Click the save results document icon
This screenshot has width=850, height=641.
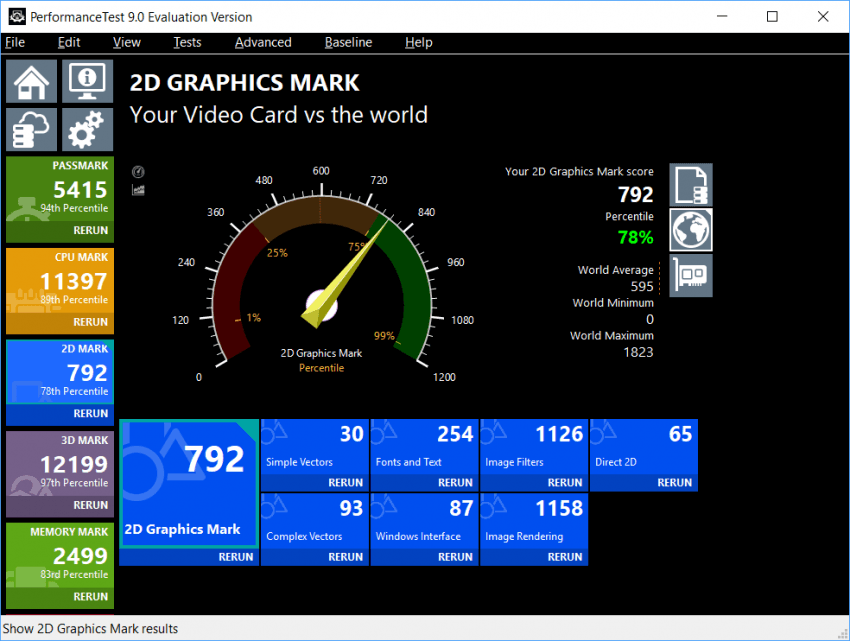pos(691,185)
